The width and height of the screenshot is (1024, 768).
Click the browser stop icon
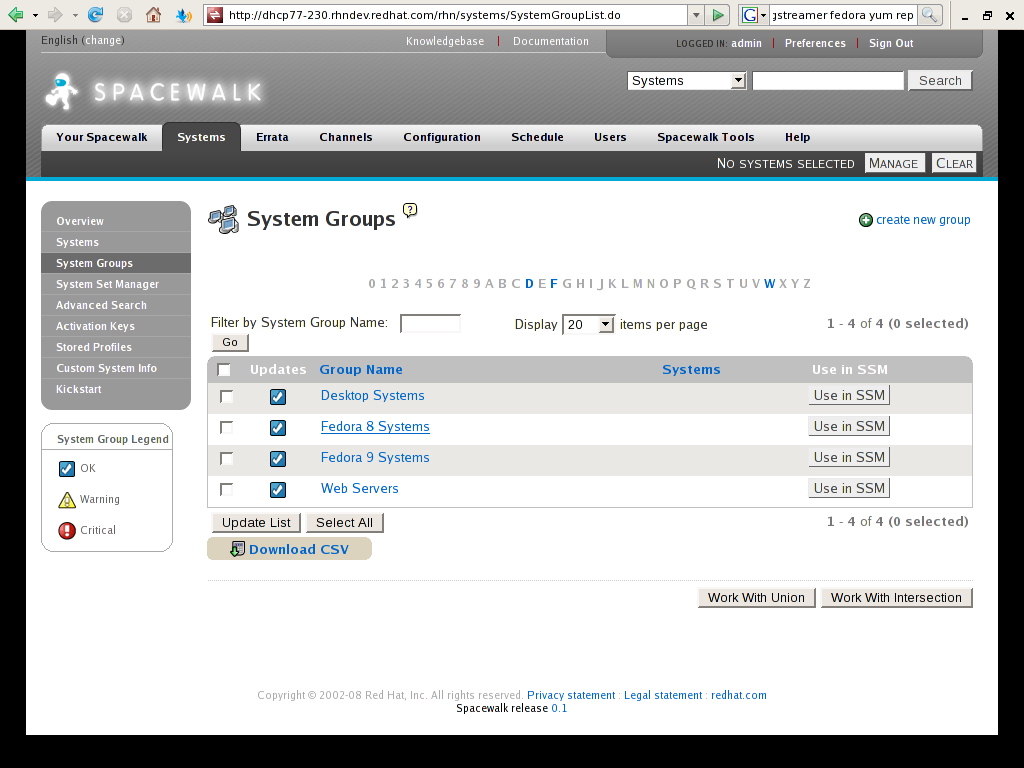click(x=124, y=14)
